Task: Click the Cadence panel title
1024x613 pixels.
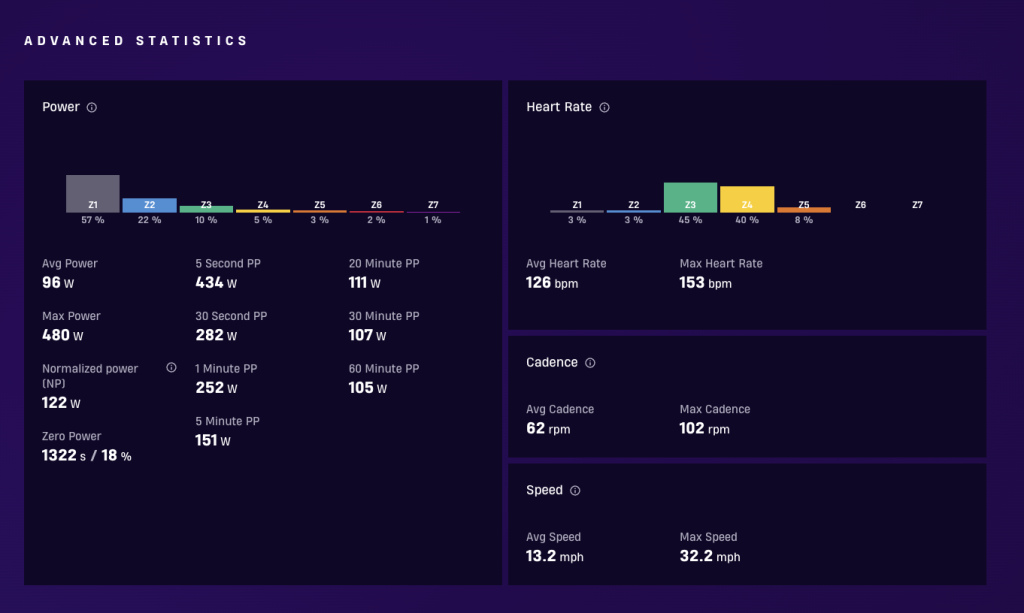Action: point(552,362)
